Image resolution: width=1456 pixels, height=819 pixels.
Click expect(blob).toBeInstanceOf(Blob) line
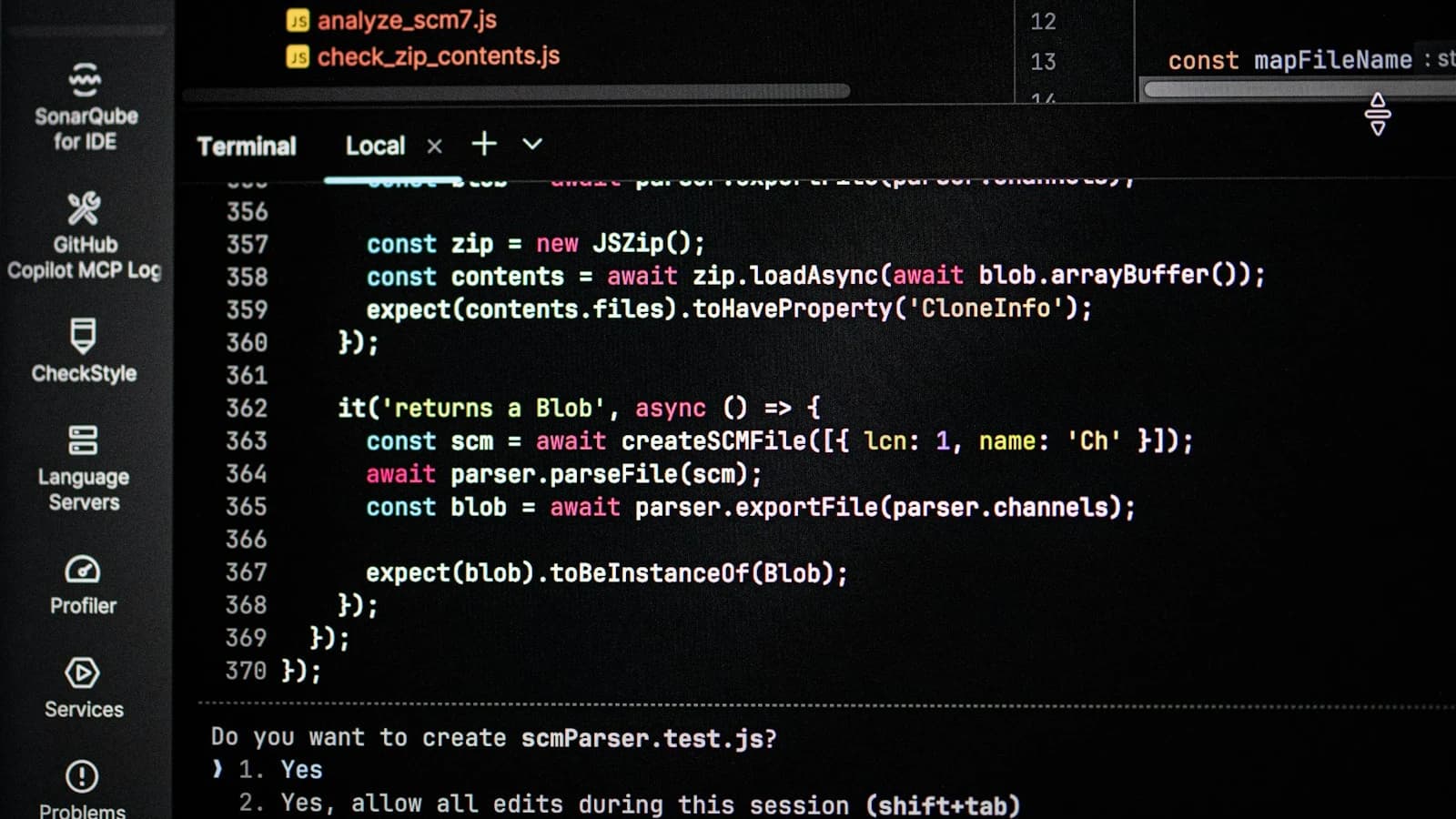point(607,572)
